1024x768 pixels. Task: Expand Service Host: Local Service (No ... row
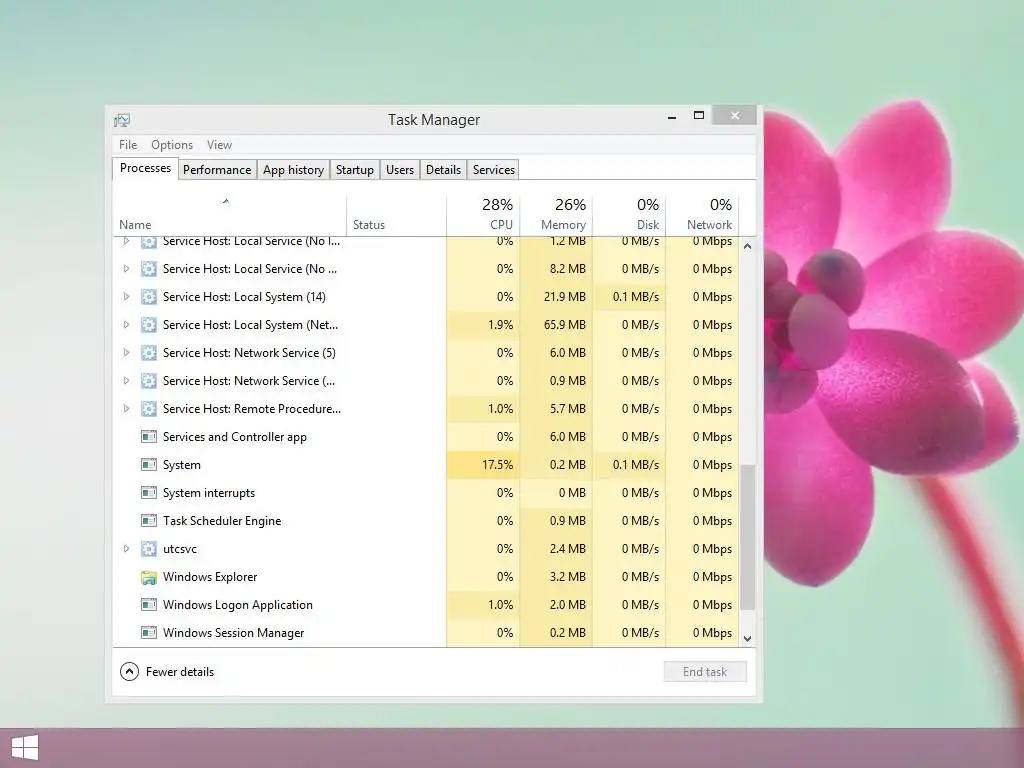tap(126, 269)
